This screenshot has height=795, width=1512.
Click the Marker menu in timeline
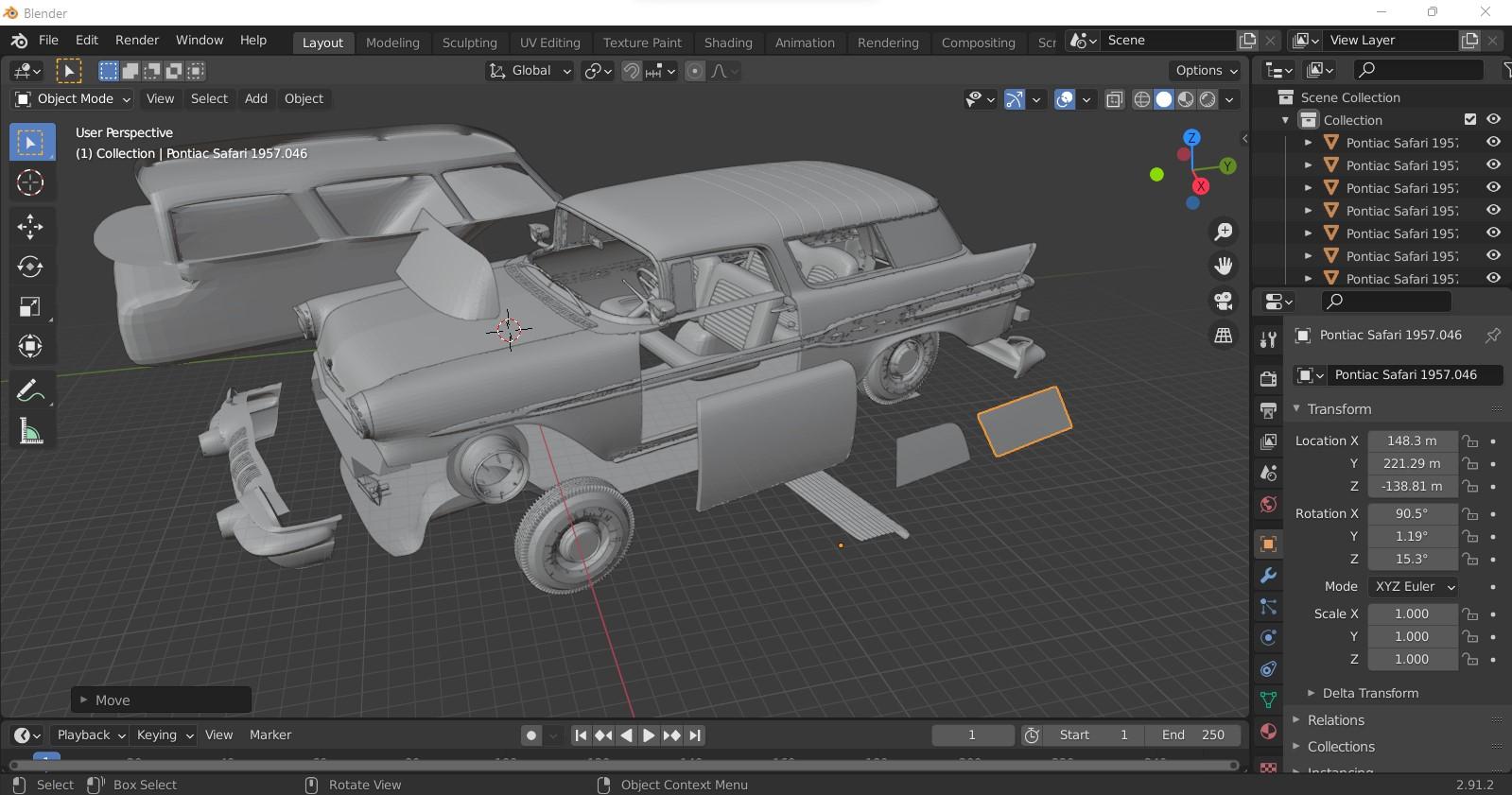(x=270, y=735)
